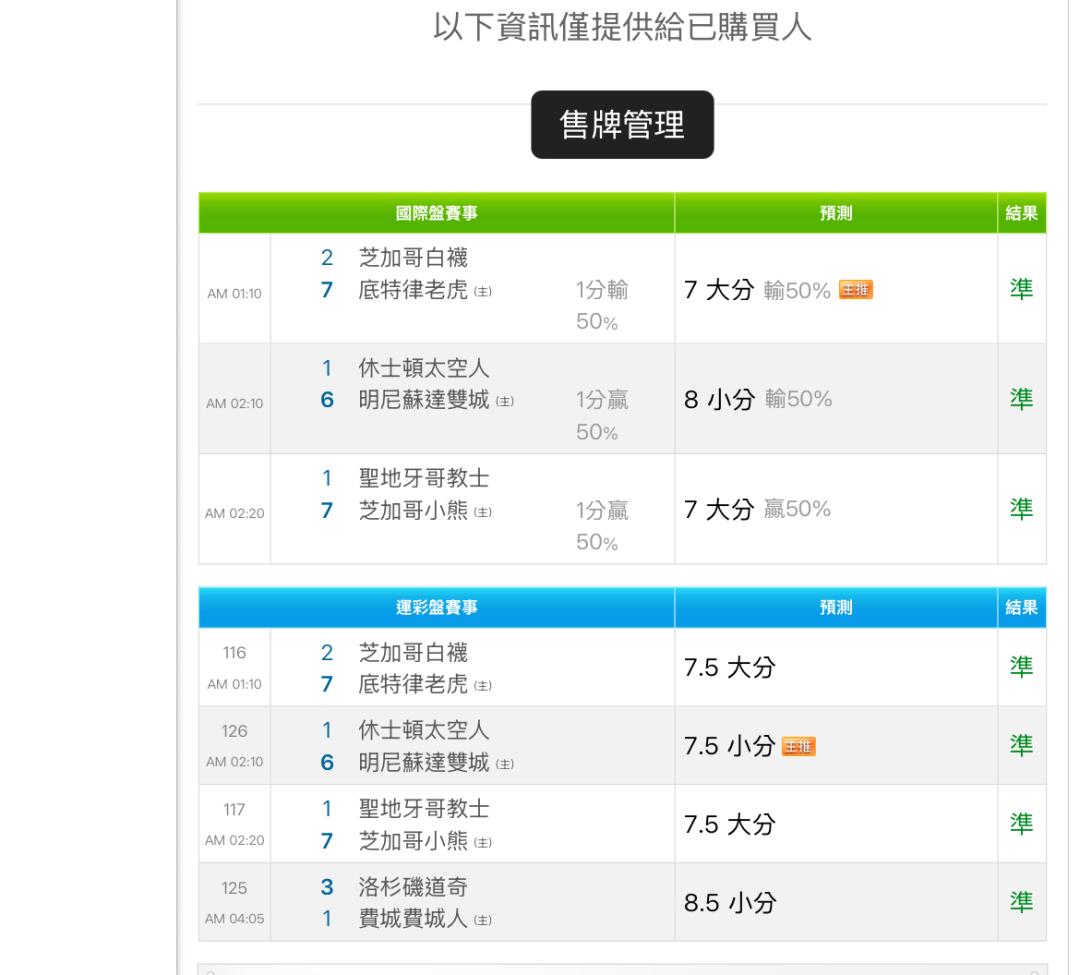
Task: Click the 準 result for international 聖地牙哥教士 game
Action: click(1021, 509)
